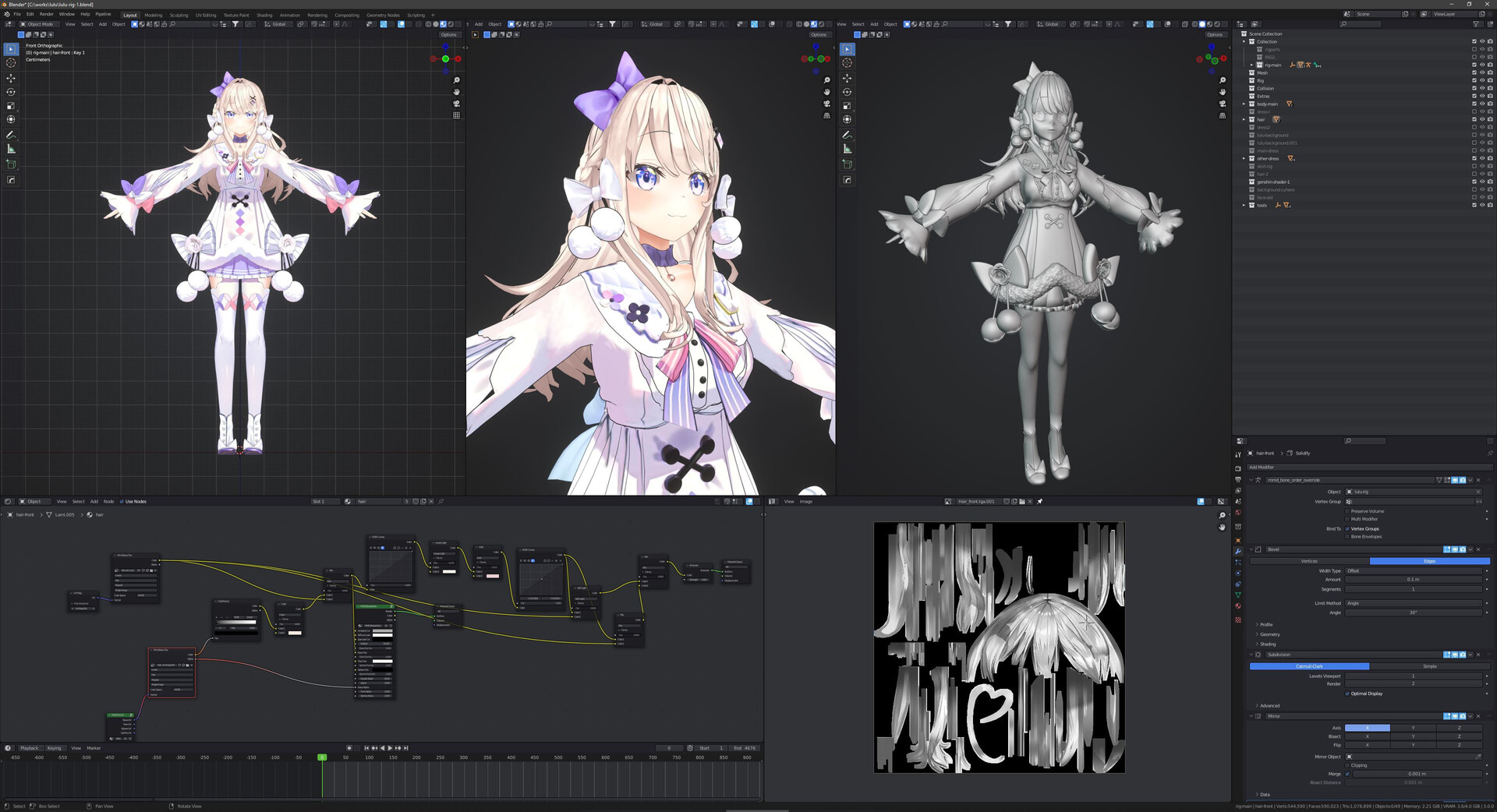Screen dimensions: 1497x812
Task: Enable the Clipping checkbox in the Mirror modifier
Action: click(1347, 764)
